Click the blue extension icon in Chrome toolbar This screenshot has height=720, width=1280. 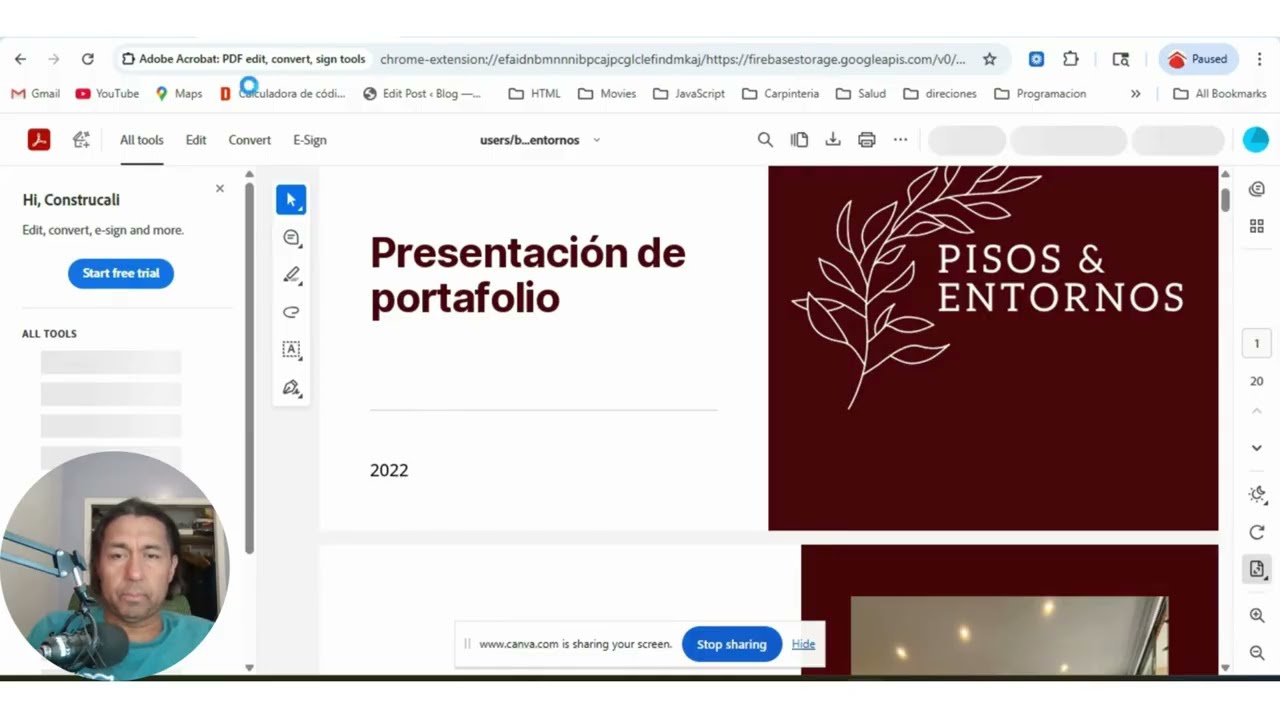coord(1036,59)
